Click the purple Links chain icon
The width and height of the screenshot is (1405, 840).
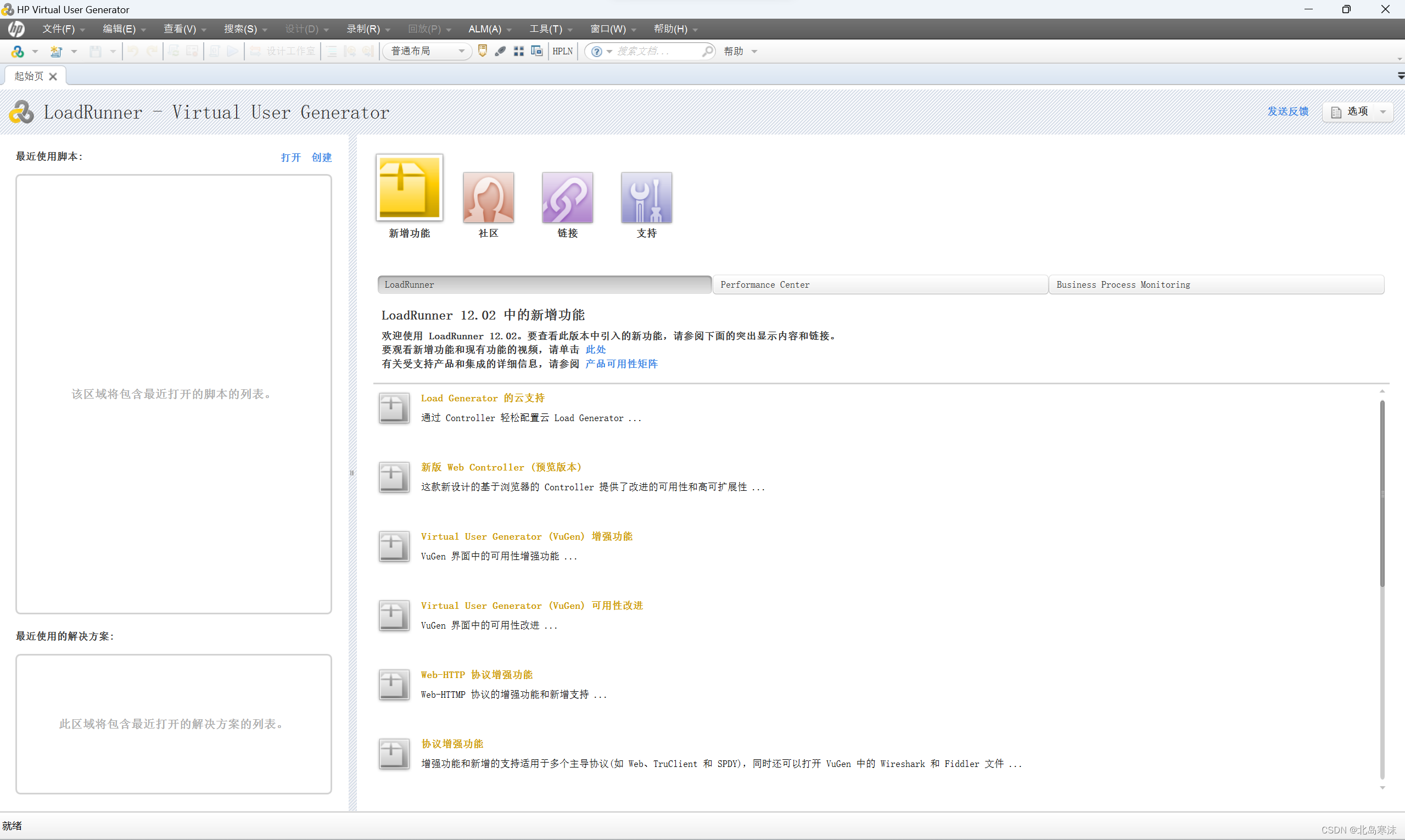tap(567, 198)
